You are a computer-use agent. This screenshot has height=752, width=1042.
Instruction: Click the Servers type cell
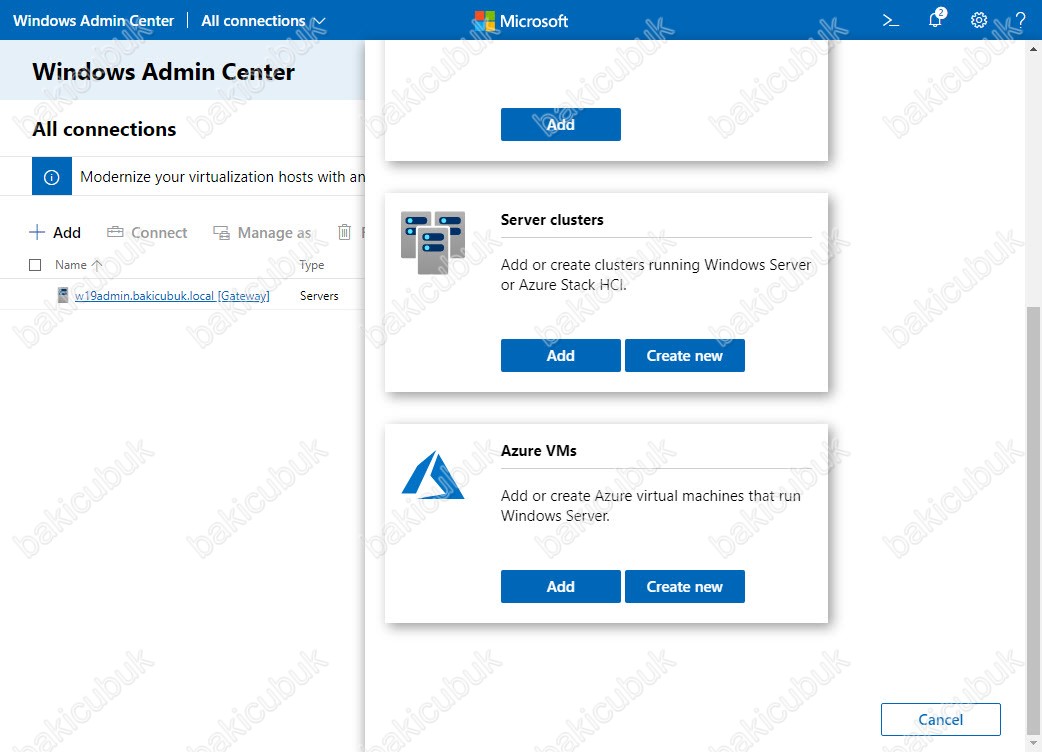click(319, 296)
